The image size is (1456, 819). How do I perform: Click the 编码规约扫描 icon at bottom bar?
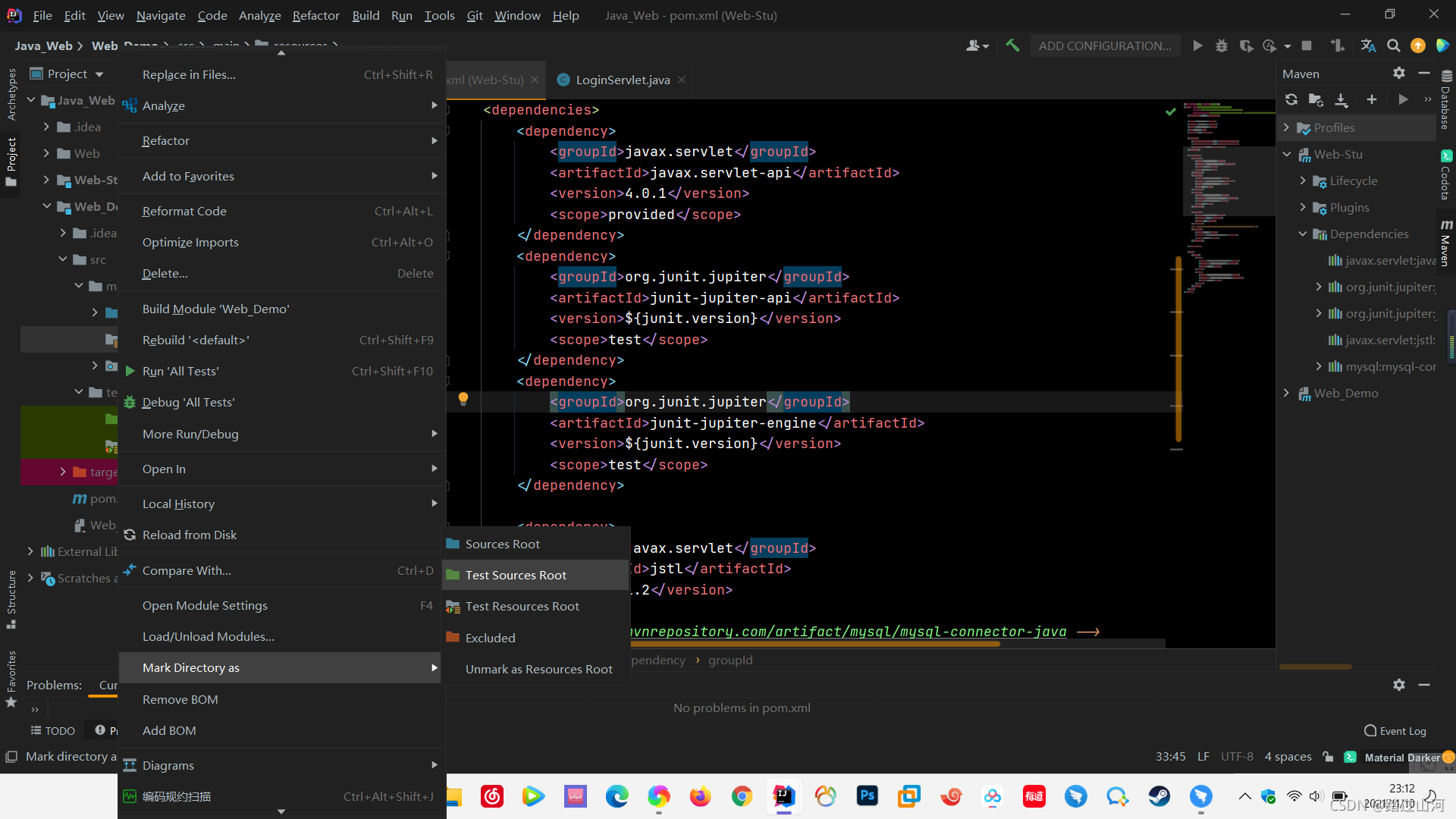tap(129, 796)
